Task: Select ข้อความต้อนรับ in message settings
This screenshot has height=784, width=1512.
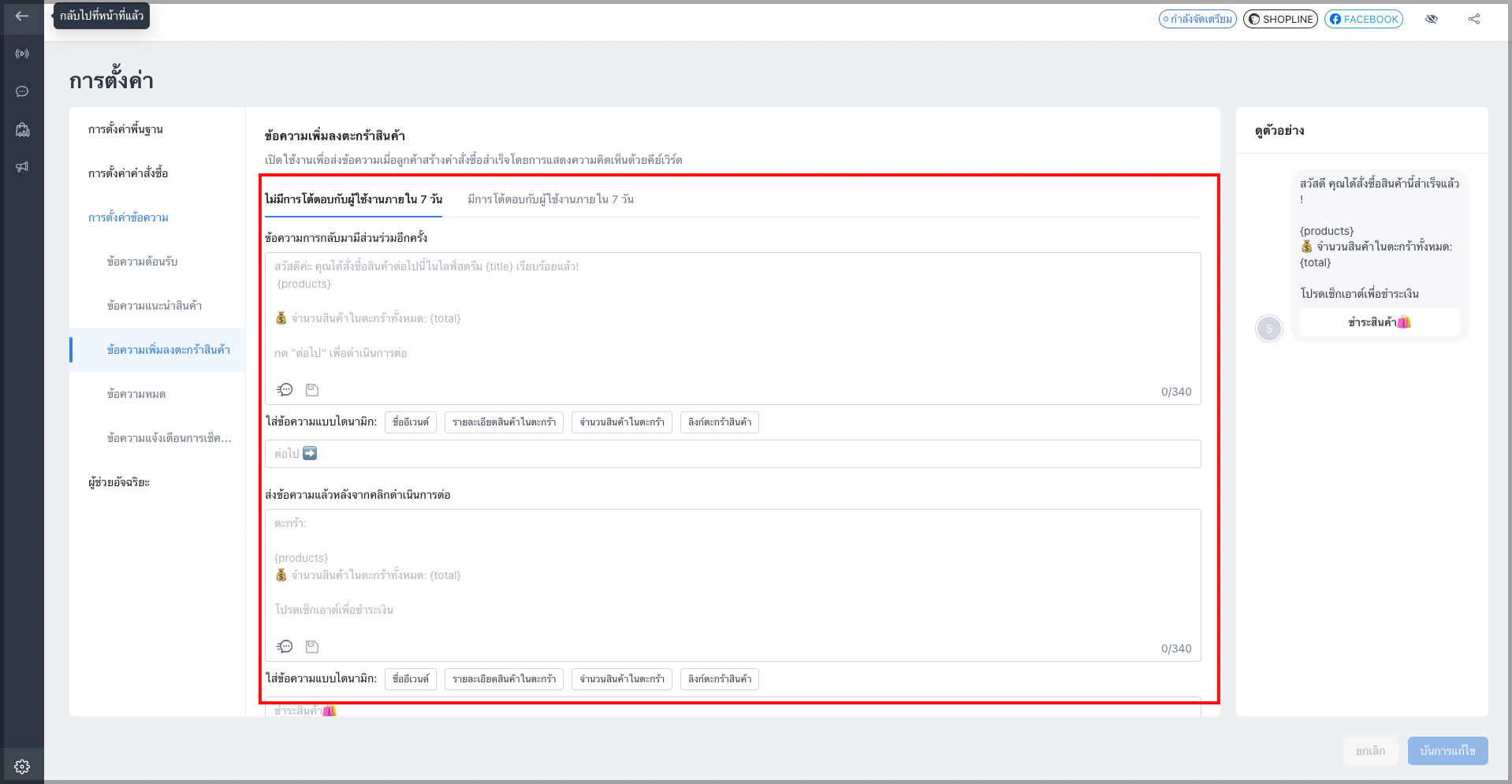Action: coord(143,262)
